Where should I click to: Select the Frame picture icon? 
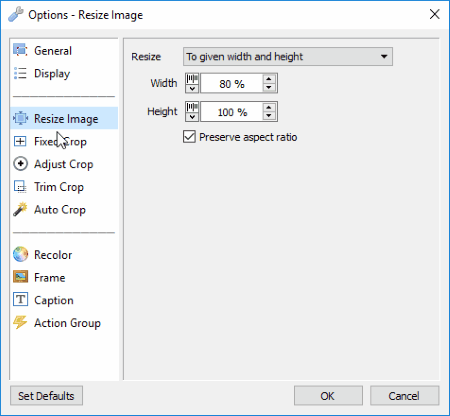coord(20,277)
